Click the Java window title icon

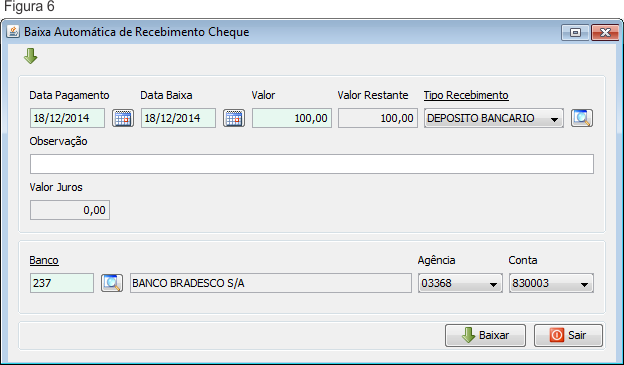(13, 32)
